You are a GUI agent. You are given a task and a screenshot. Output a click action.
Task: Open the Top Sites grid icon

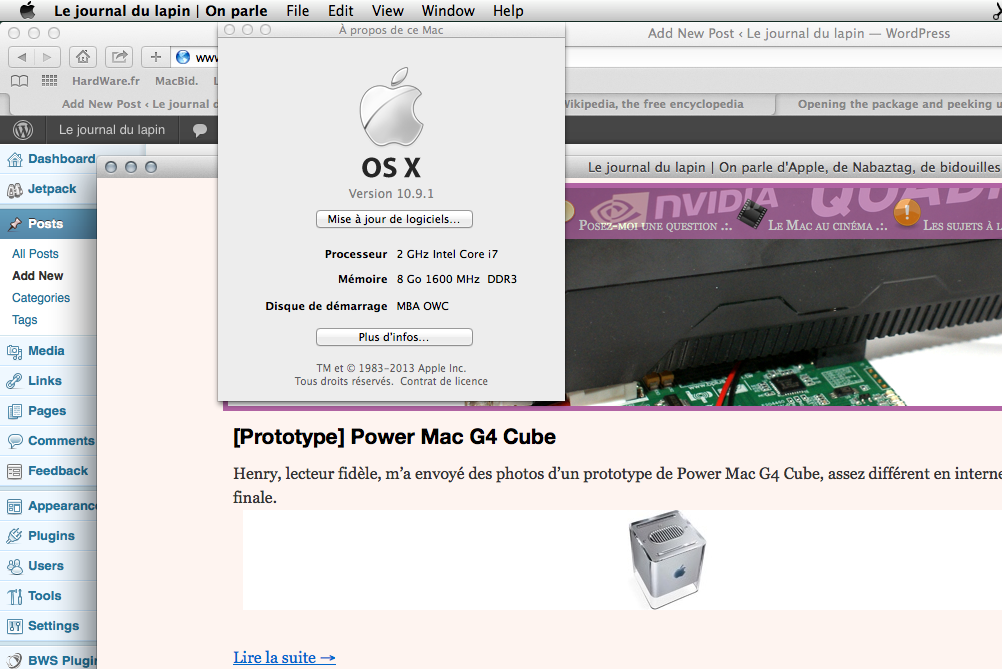49,81
